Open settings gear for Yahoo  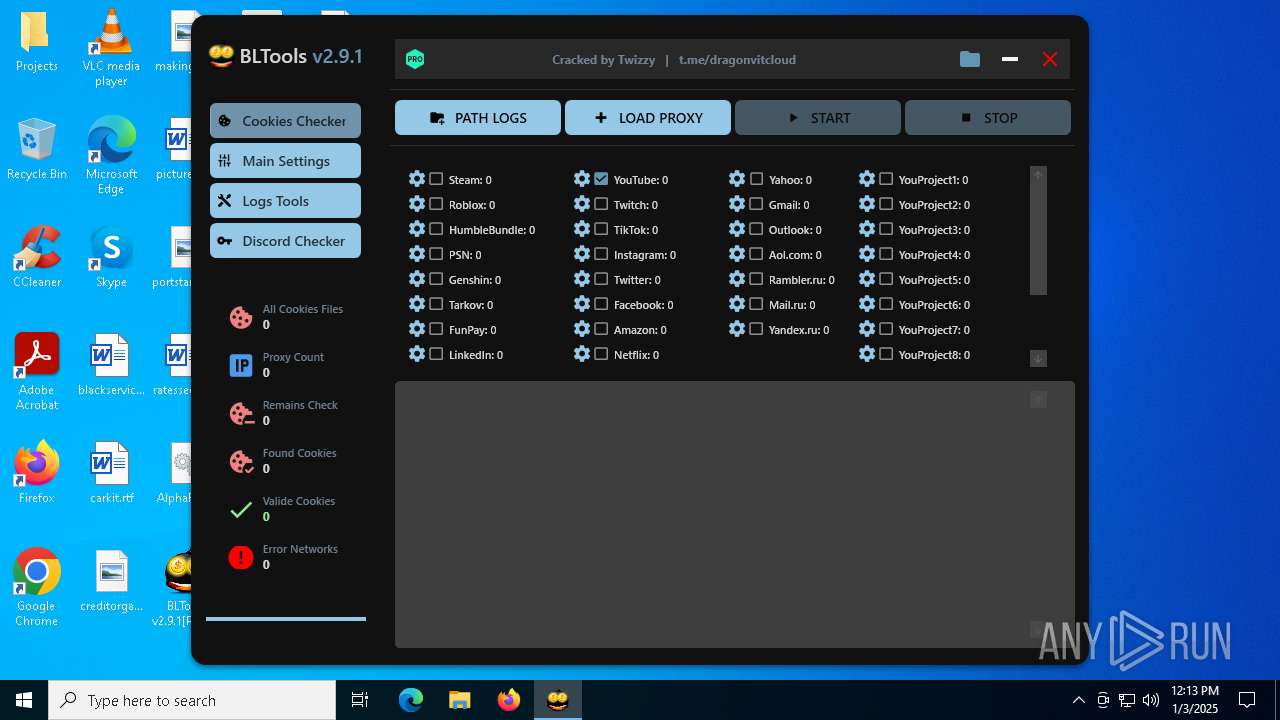[x=737, y=179]
